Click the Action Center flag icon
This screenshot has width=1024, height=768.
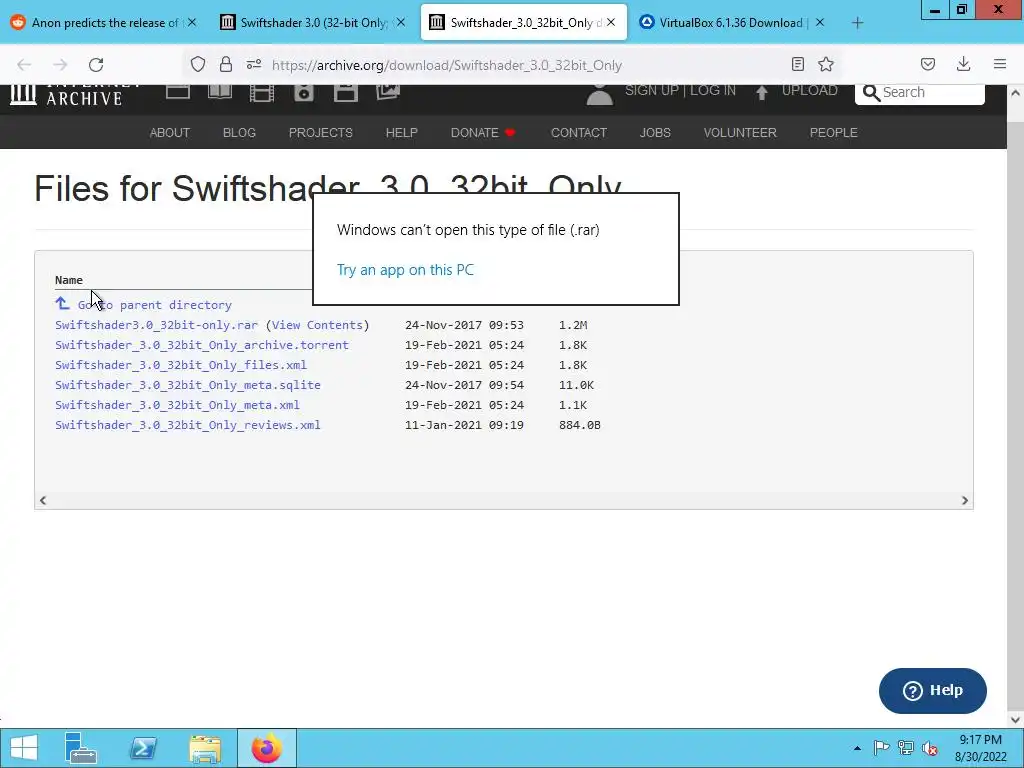coord(881,748)
